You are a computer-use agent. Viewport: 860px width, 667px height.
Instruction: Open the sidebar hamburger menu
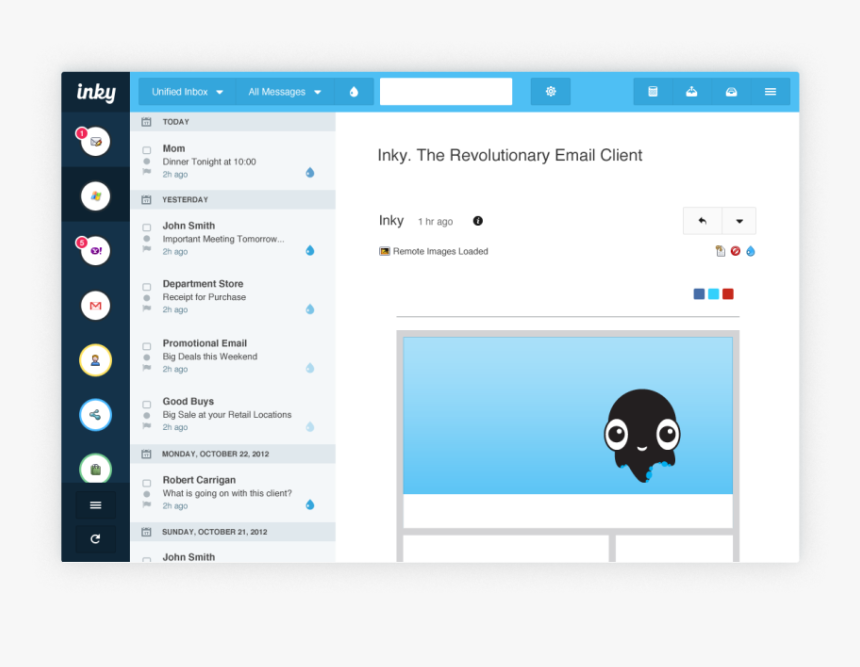pos(95,505)
